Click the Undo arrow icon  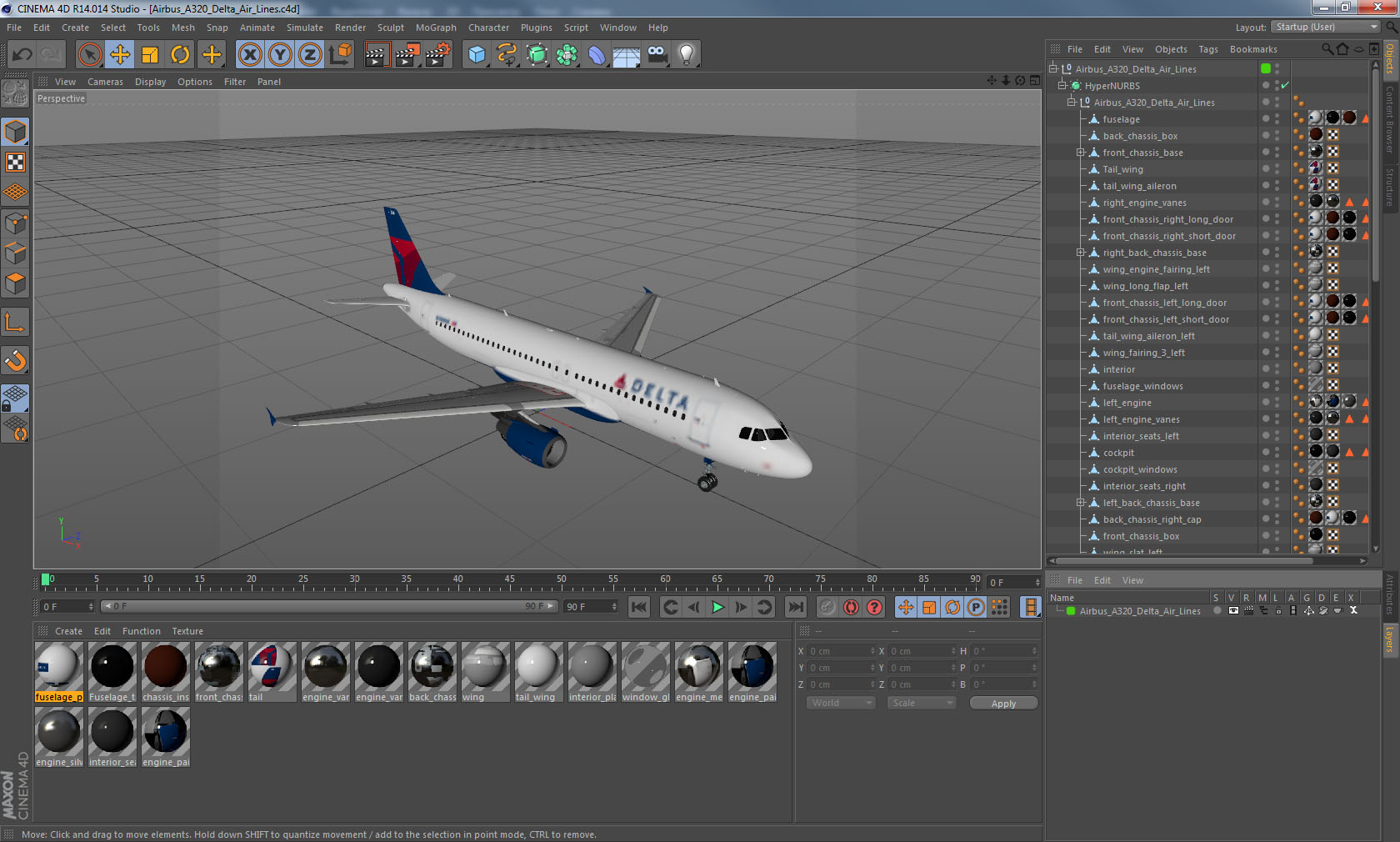[22, 55]
